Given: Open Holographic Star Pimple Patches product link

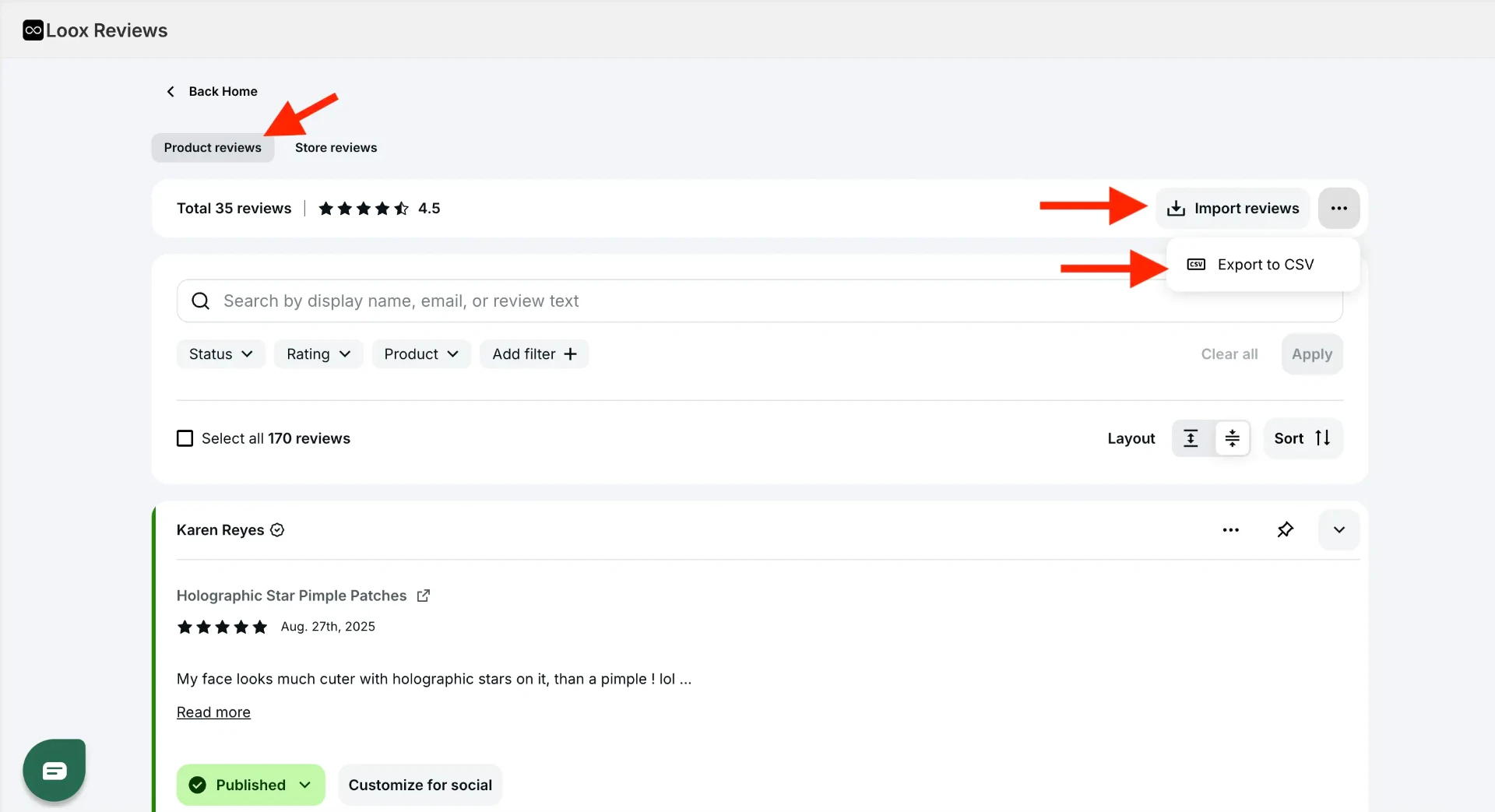Looking at the screenshot, I should (291, 596).
